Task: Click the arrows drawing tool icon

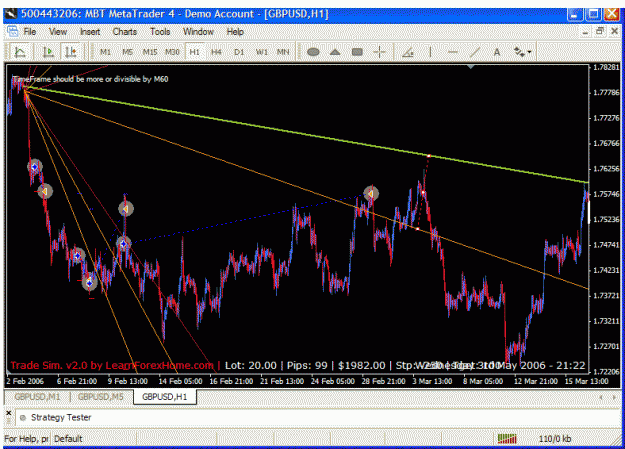Action: click(519, 52)
